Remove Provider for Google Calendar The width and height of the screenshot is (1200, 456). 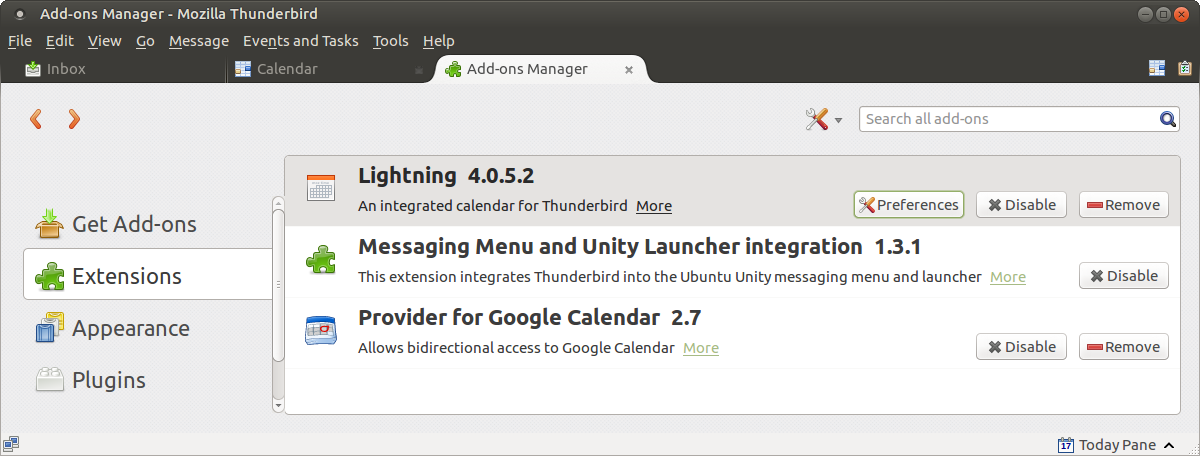(1123, 347)
